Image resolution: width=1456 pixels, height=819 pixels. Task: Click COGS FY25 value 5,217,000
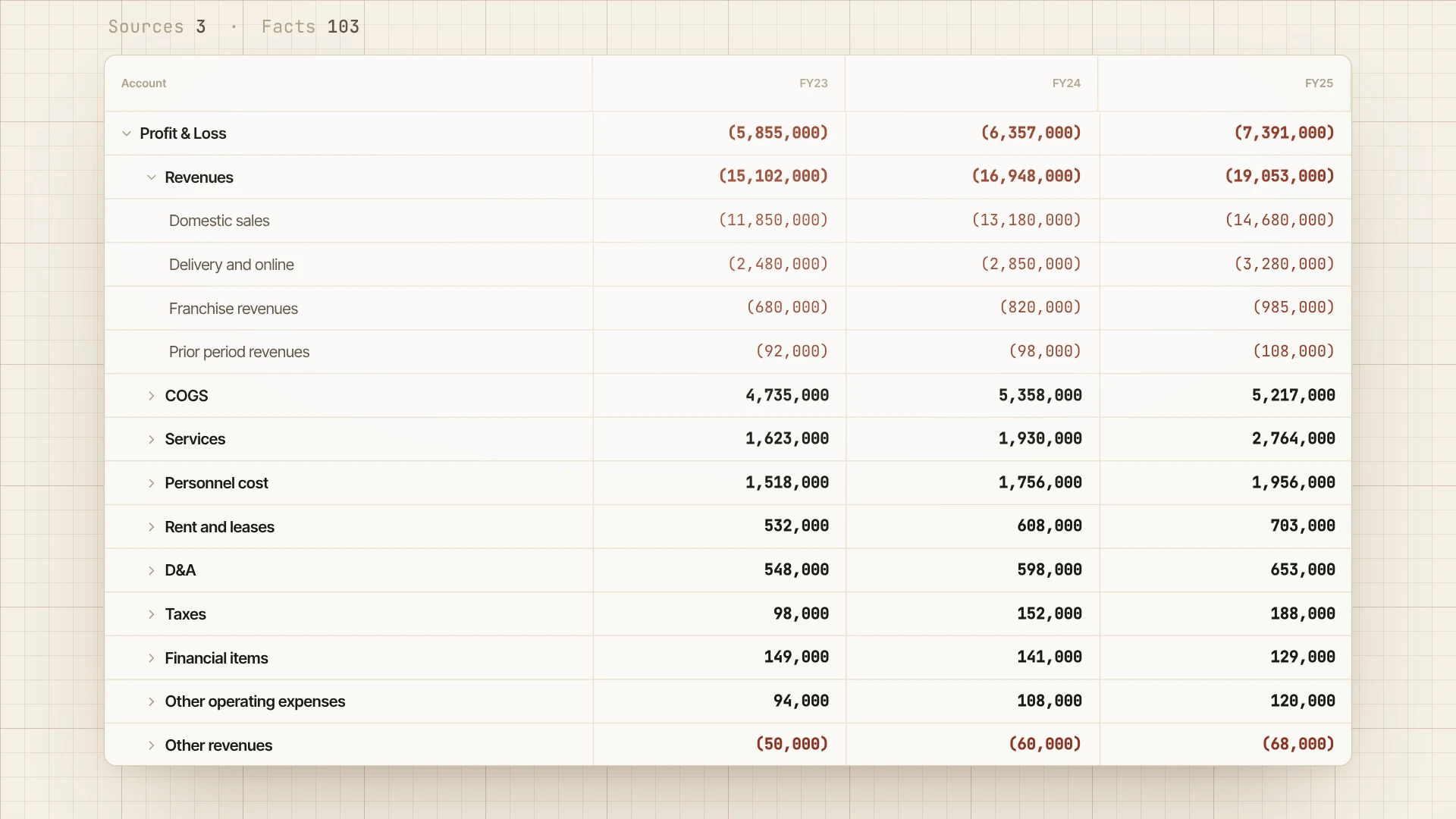1294,395
